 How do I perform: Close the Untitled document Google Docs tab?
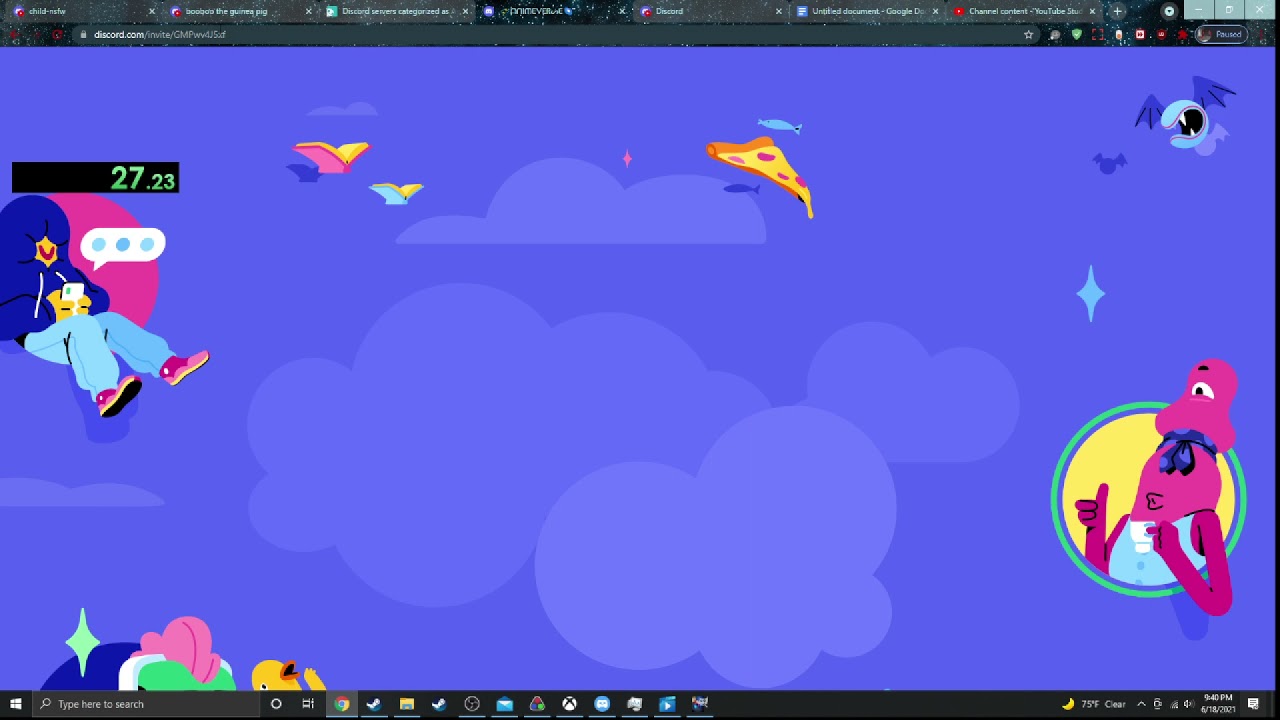click(x=936, y=11)
